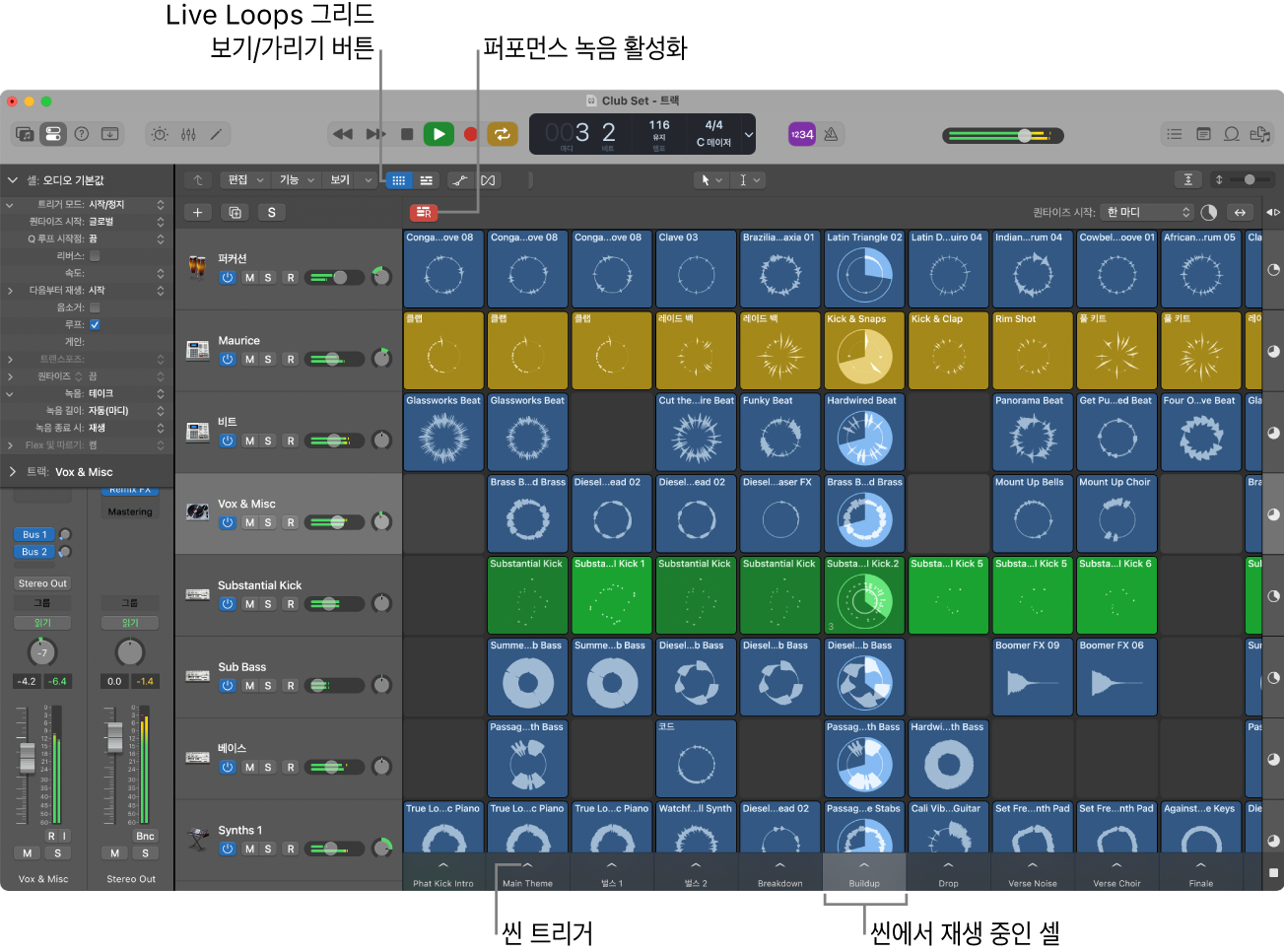Image resolution: width=1284 pixels, height=952 pixels.
Task: Click the metronome icon next to count-in
Action: coord(831,134)
